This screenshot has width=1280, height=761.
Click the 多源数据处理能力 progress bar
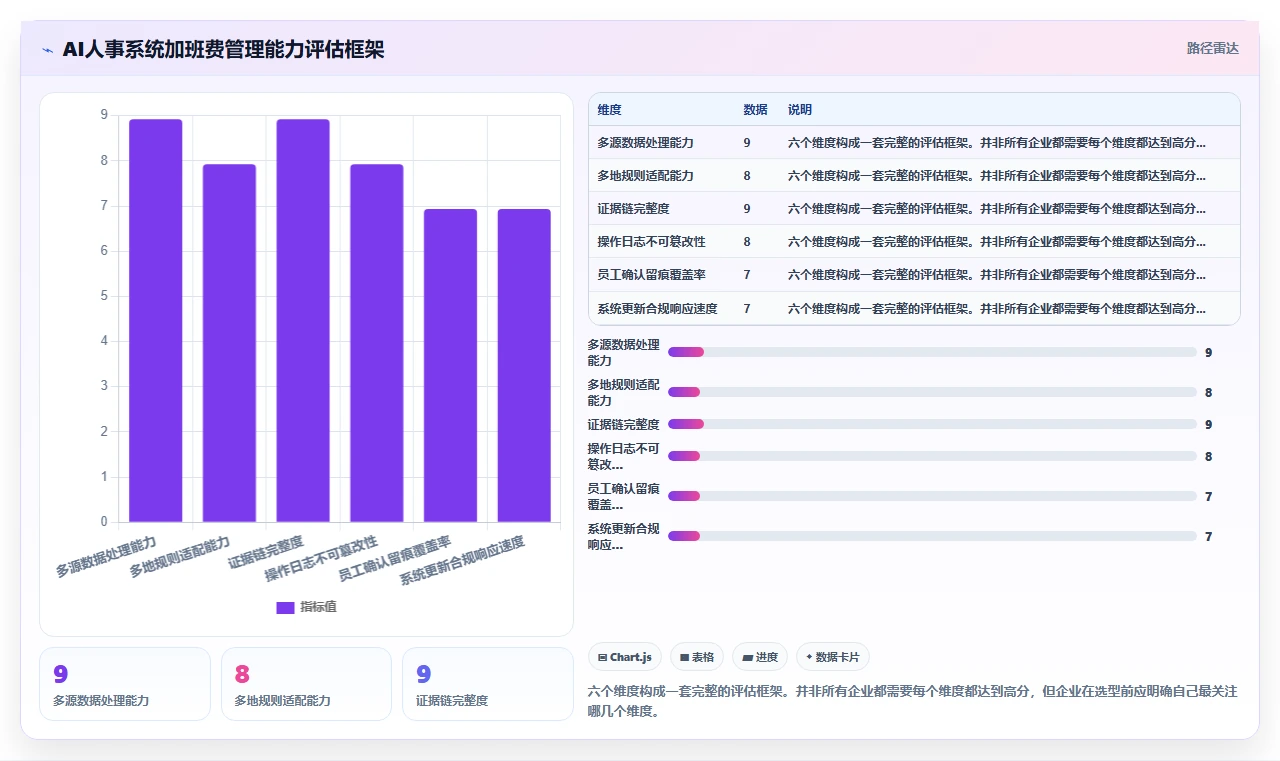932,352
